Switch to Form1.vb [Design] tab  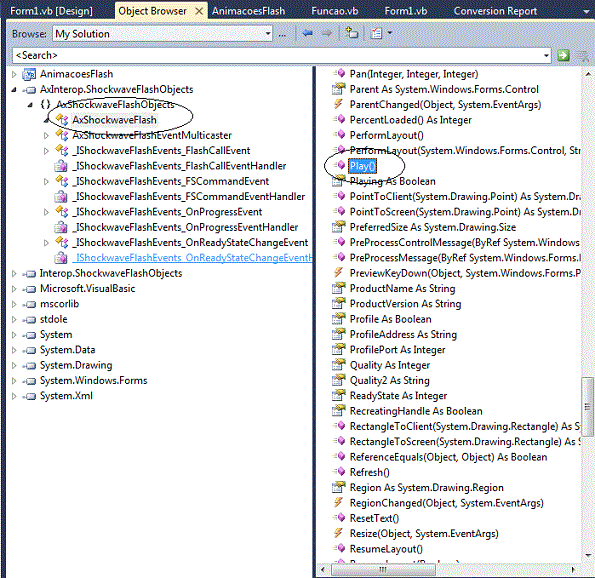[51, 11]
